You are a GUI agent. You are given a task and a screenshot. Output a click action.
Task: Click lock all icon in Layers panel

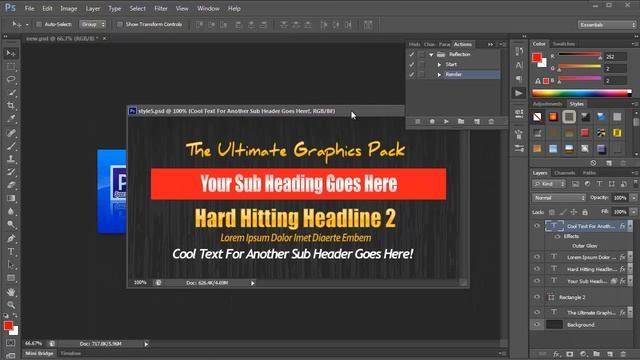pos(585,212)
